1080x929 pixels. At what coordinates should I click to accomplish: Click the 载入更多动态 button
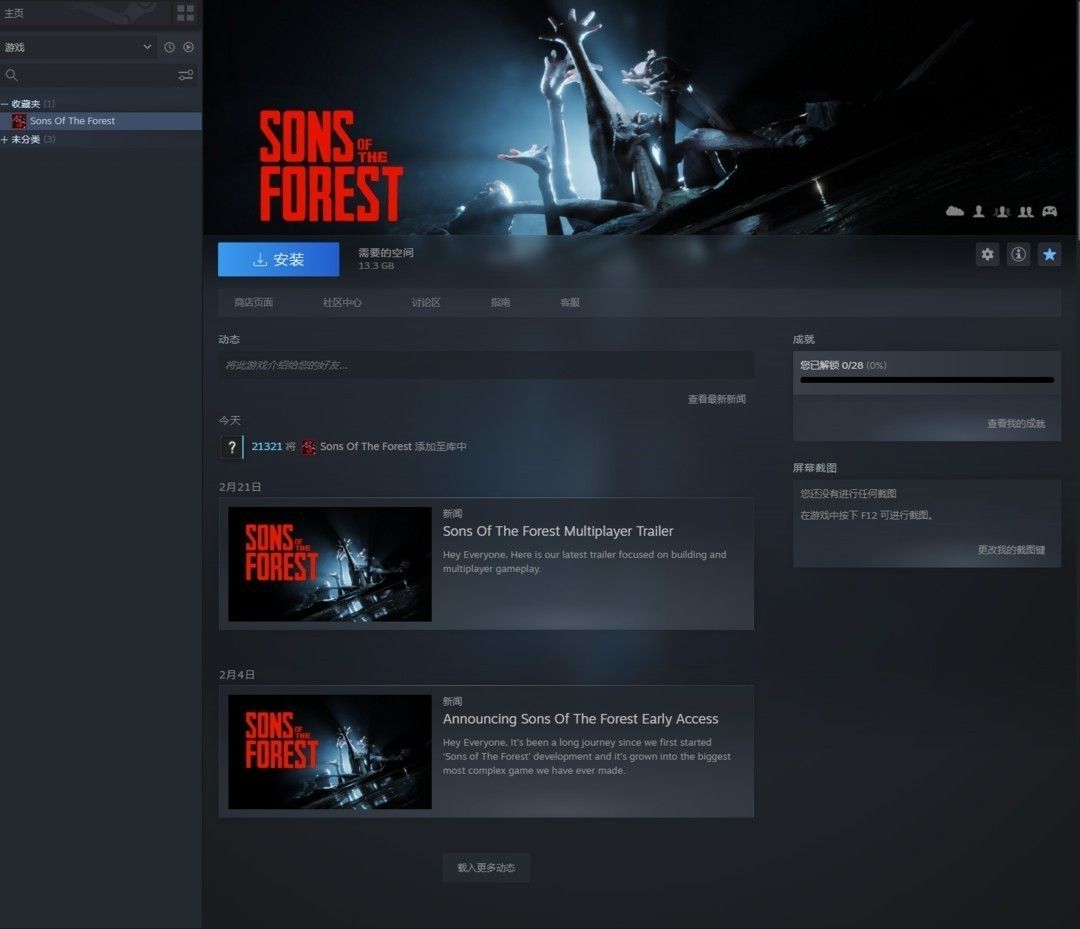pyautogui.click(x=486, y=868)
